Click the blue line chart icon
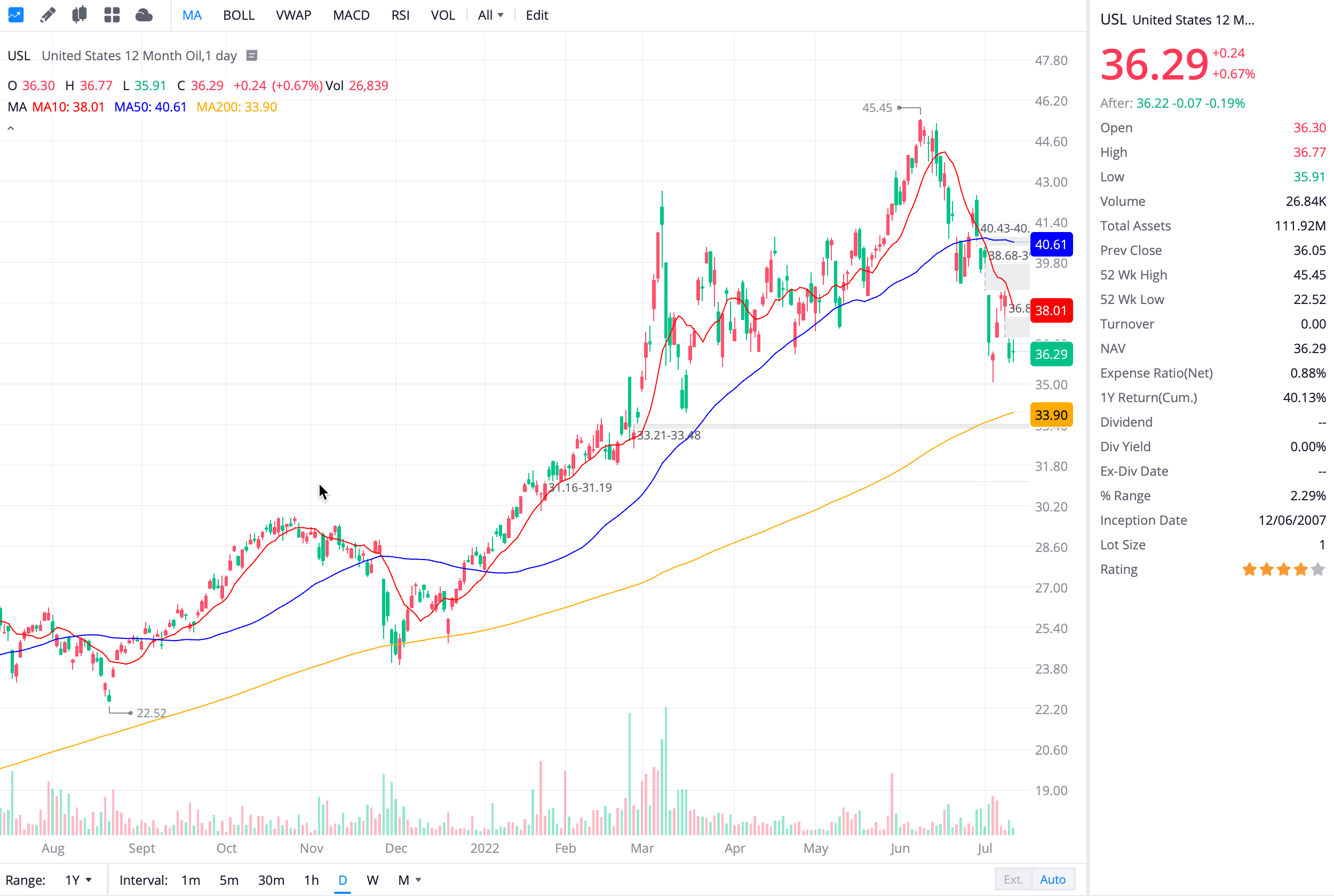Screen dimensions: 1334x896 coord(15,15)
